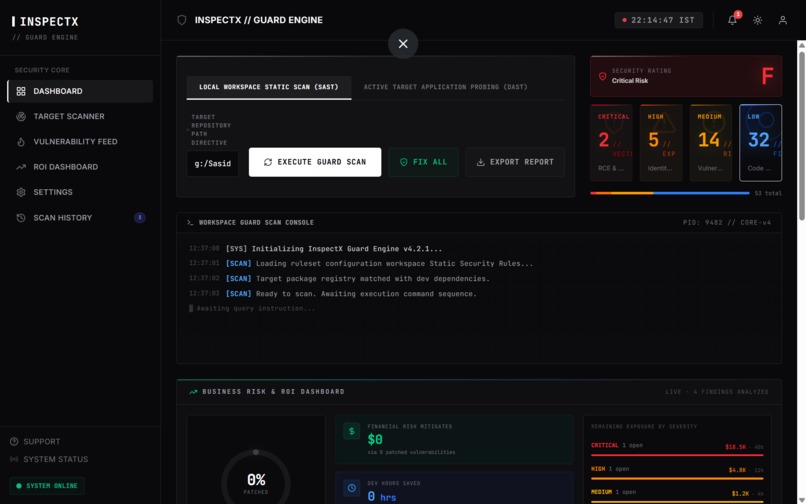The image size is (806, 504).
Task: Click the terminal prompt icon in console header
Action: [190, 223]
